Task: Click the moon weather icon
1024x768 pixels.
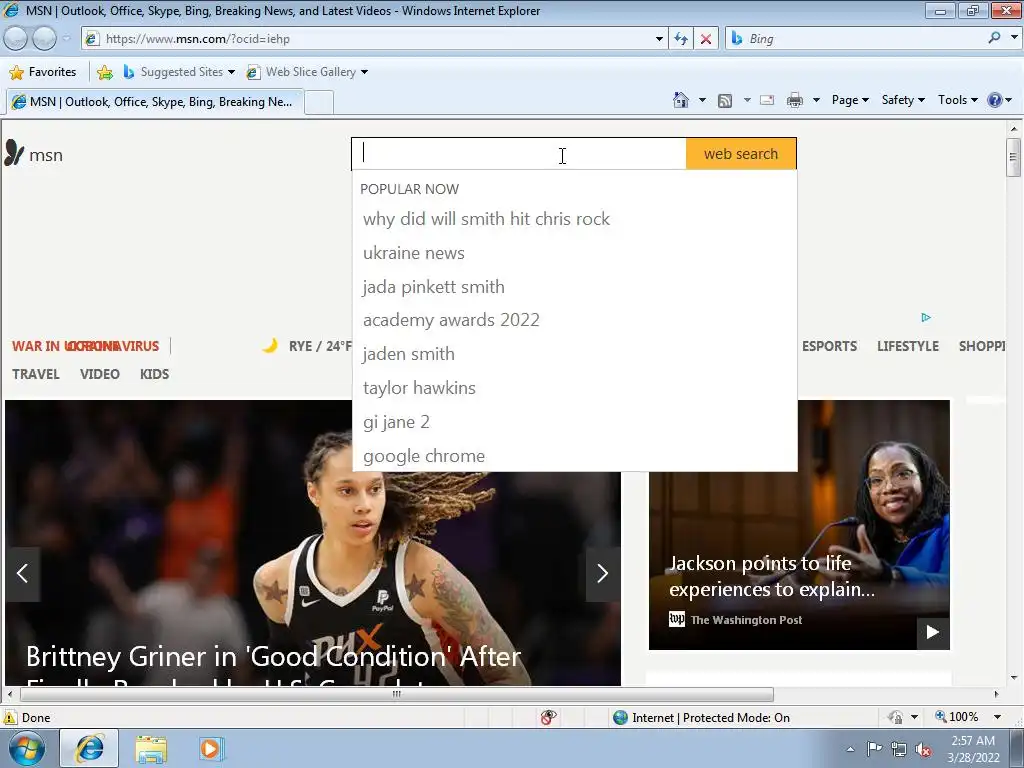Action: click(x=270, y=345)
